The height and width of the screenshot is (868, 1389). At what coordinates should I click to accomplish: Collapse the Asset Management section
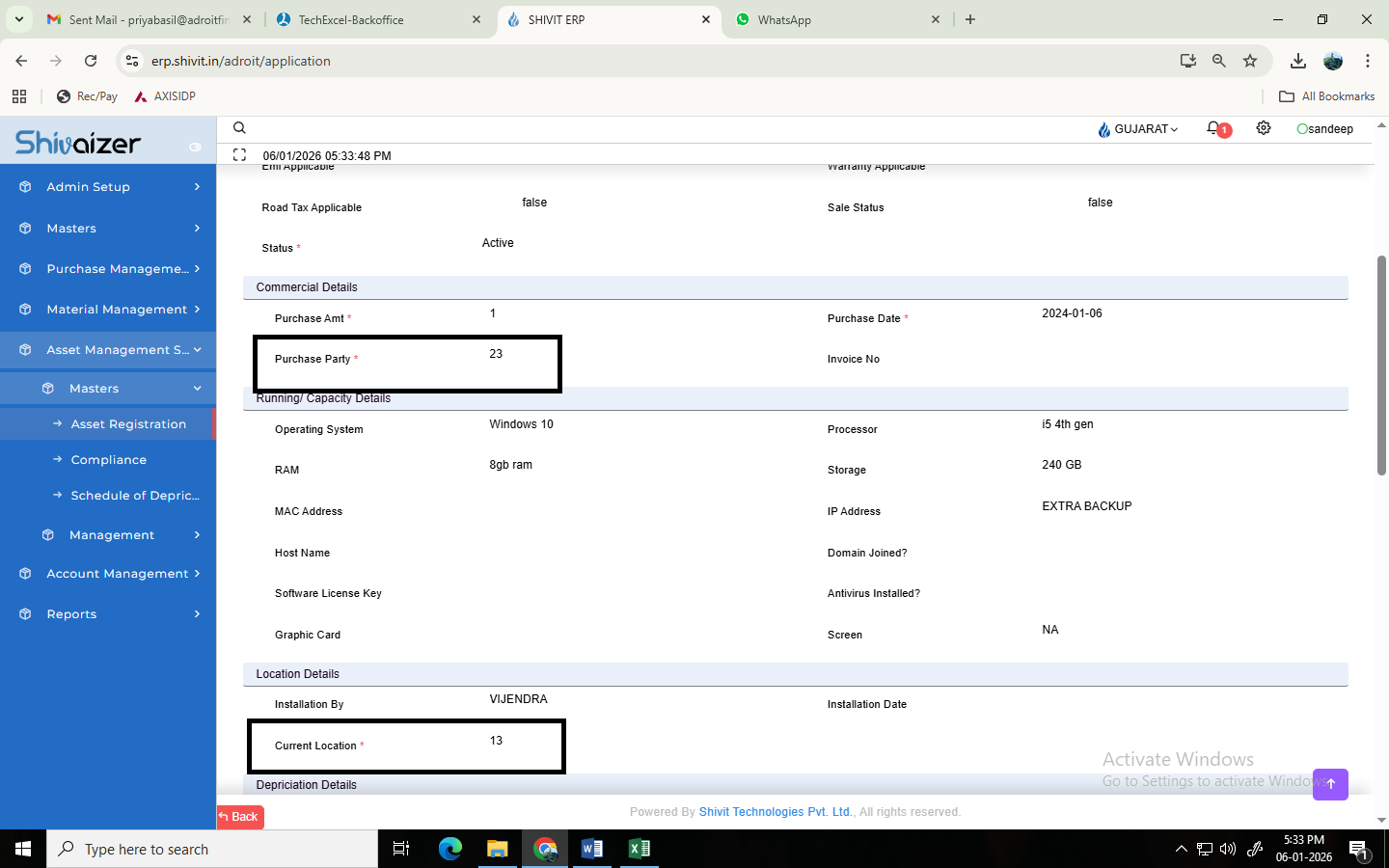click(108, 350)
